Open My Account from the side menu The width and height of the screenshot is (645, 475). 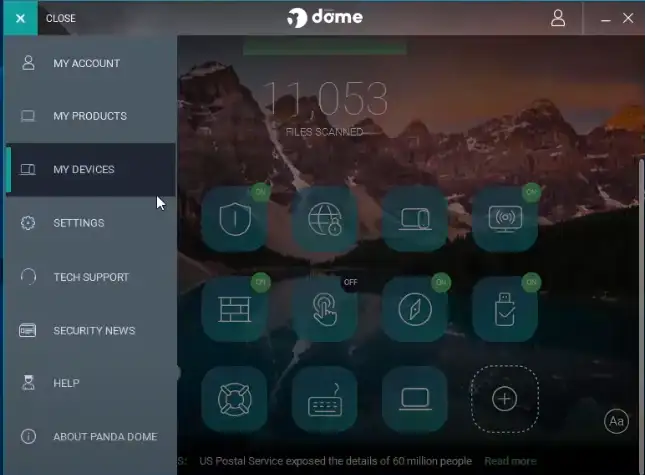point(86,63)
